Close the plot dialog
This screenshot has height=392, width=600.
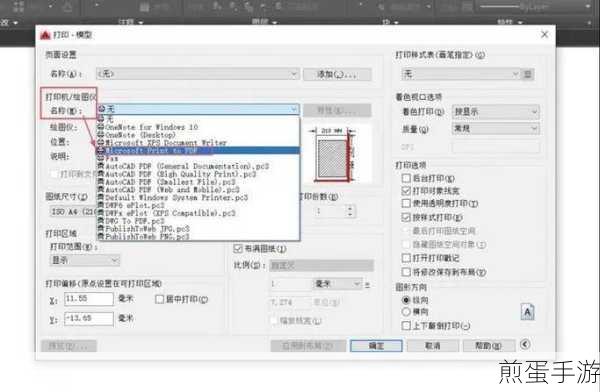(x=545, y=34)
